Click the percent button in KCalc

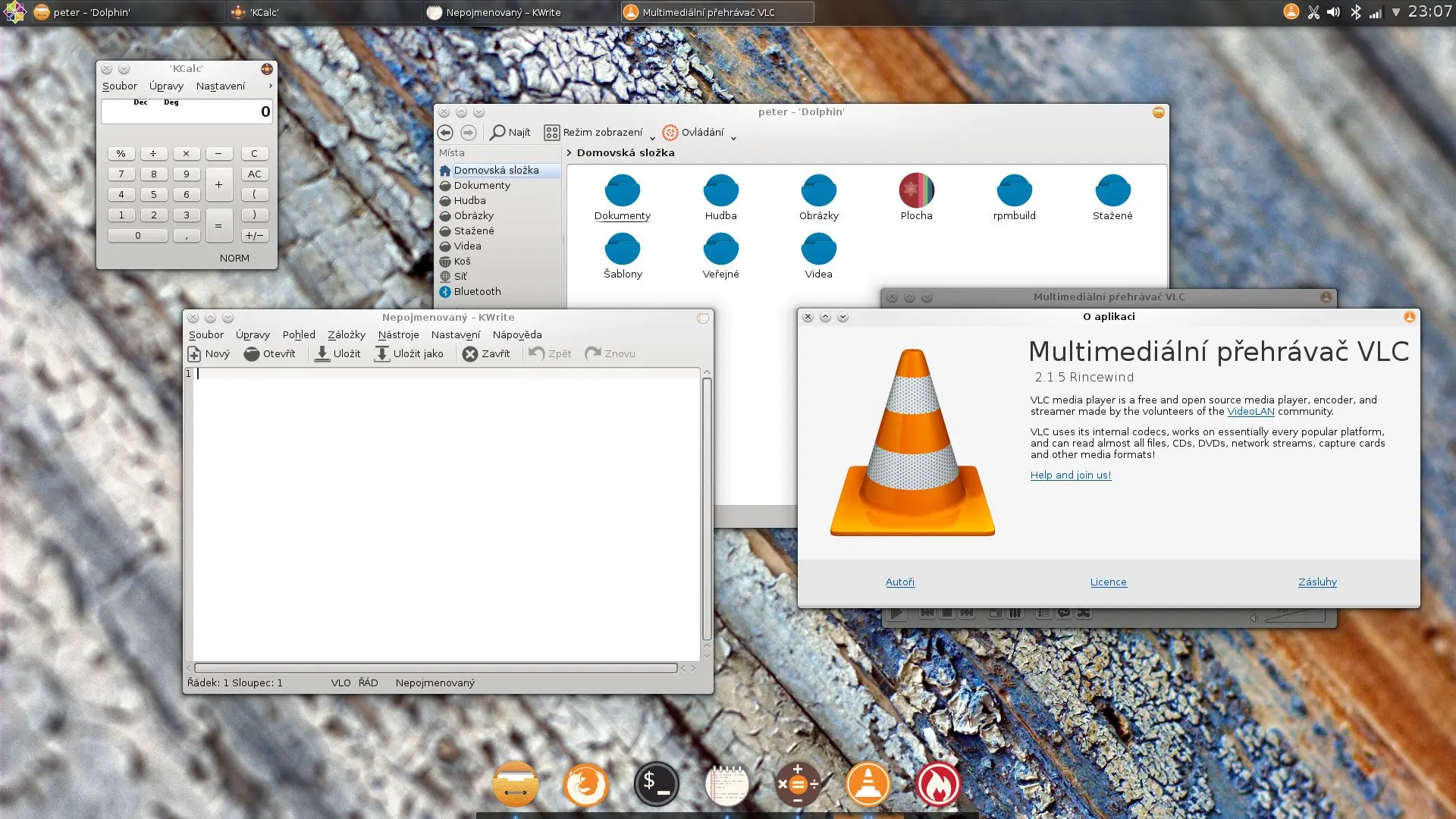coord(121,154)
